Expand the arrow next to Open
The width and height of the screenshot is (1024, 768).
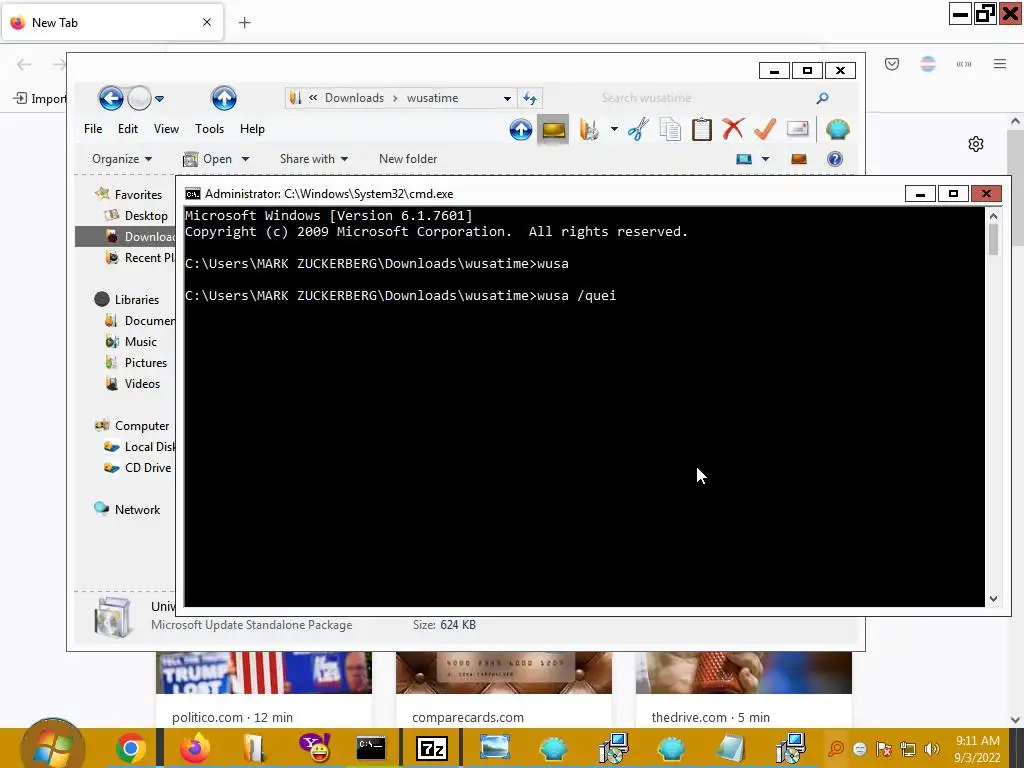[246, 159]
